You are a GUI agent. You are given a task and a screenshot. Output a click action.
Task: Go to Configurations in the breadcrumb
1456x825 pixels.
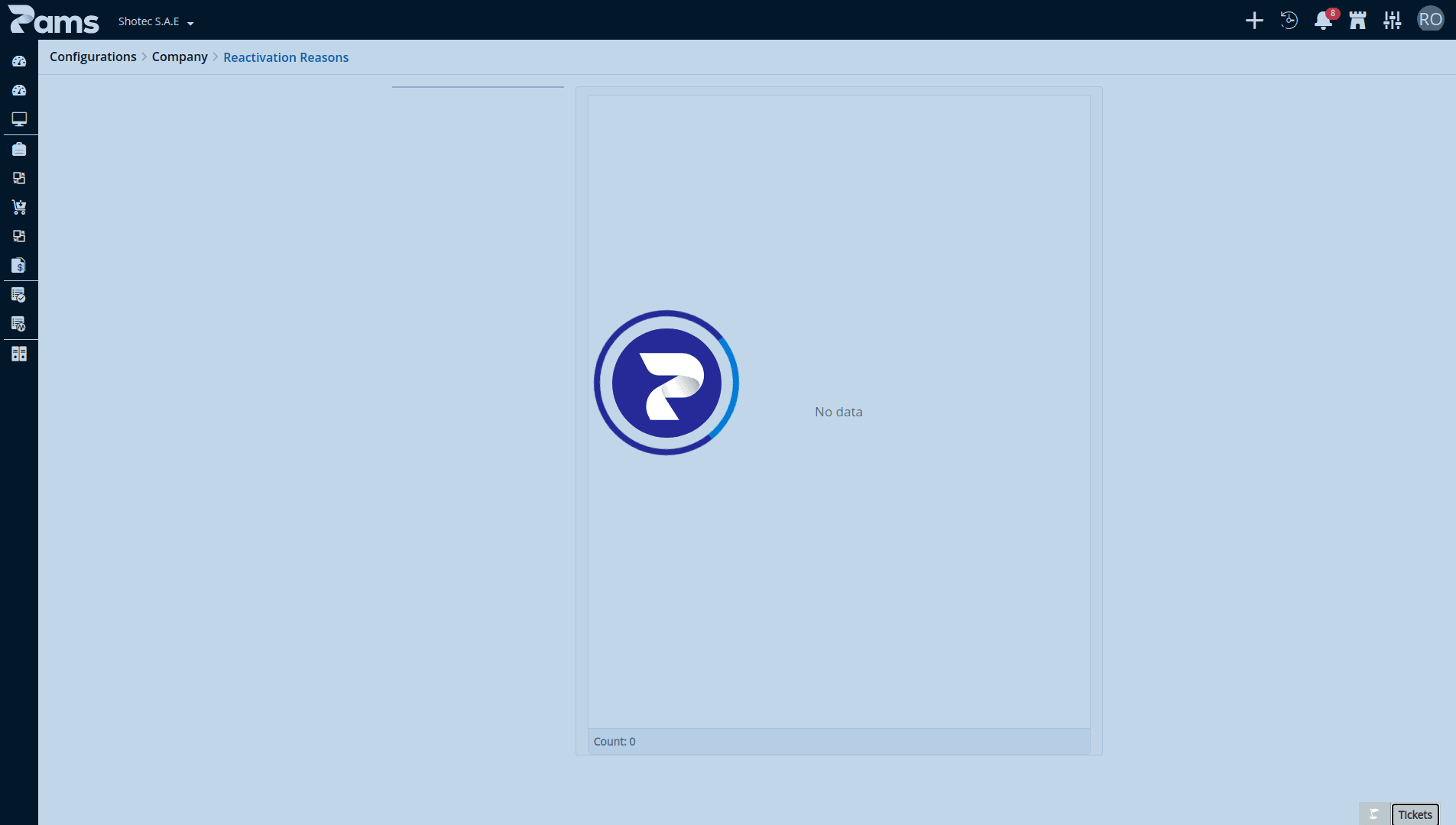(93, 57)
